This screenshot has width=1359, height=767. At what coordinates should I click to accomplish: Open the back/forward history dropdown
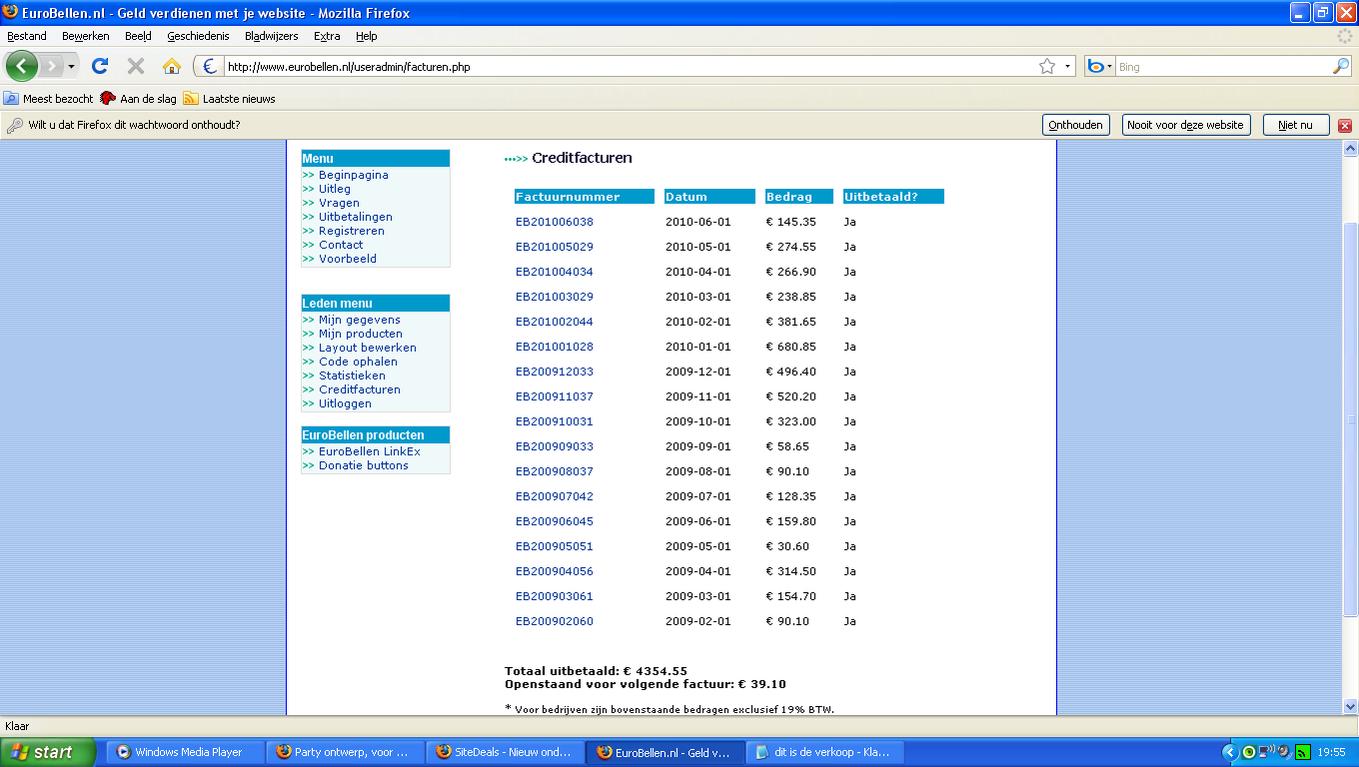(71, 67)
